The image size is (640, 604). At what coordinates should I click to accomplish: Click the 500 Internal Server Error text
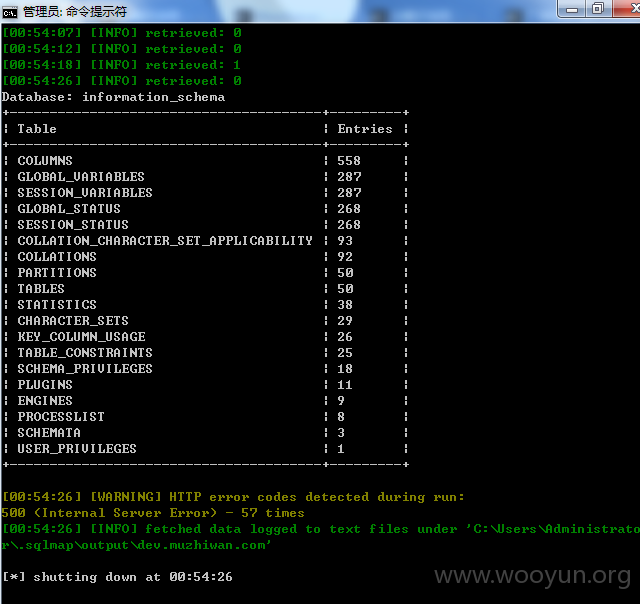coord(153,513)
